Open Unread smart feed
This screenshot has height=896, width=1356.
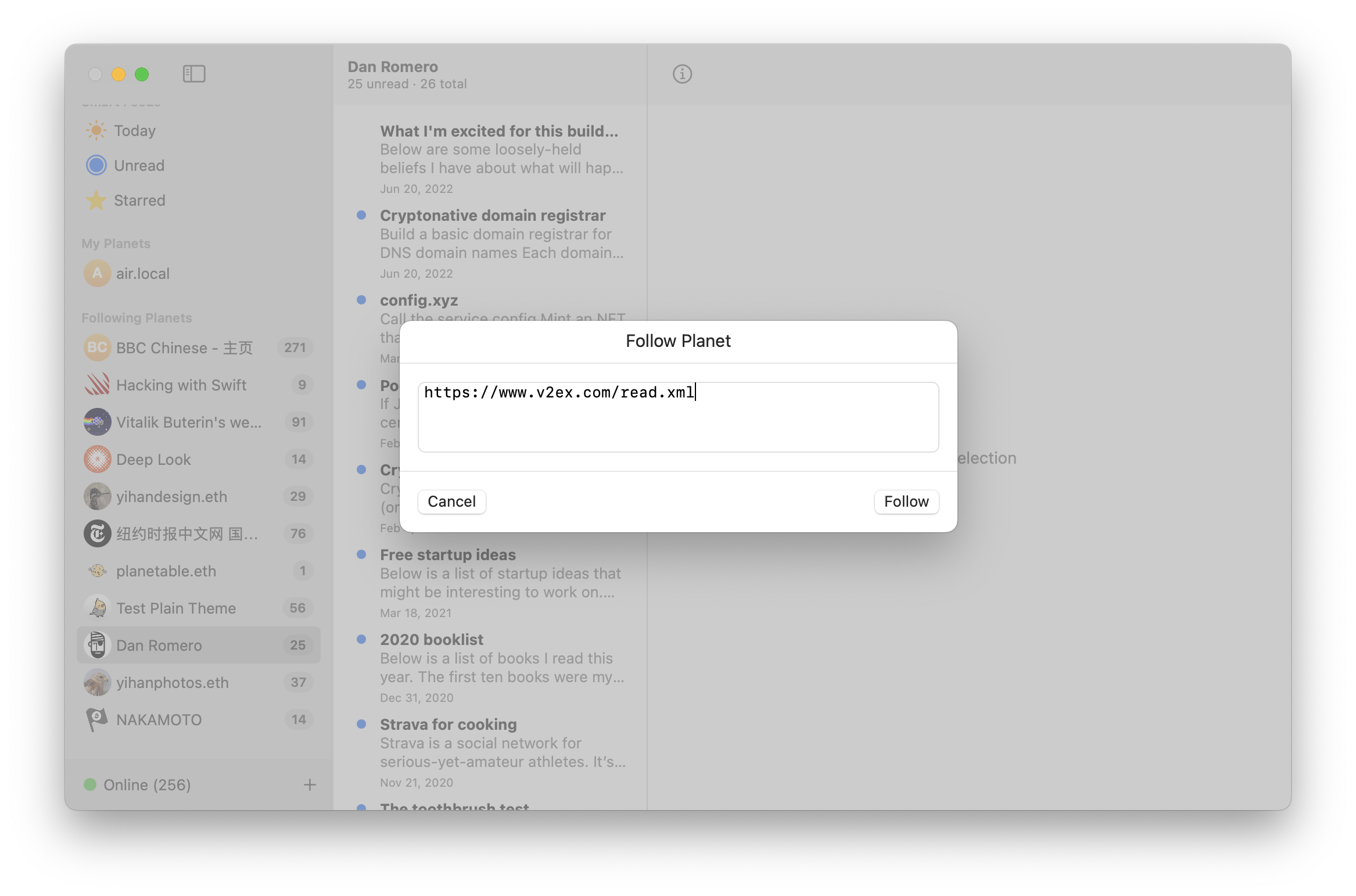coord(139,165)
